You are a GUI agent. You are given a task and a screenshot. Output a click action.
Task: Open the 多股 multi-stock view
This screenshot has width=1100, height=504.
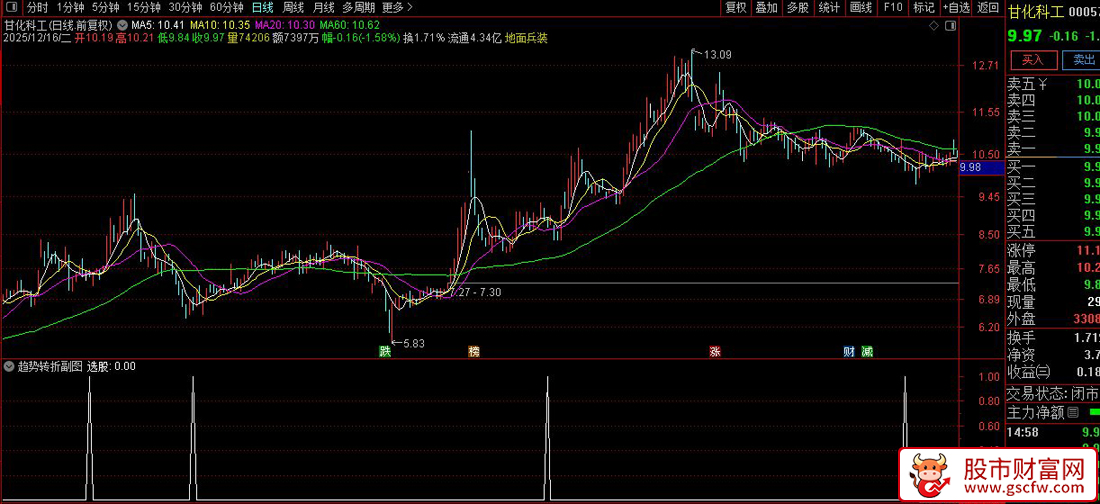(x=797, y=8)
